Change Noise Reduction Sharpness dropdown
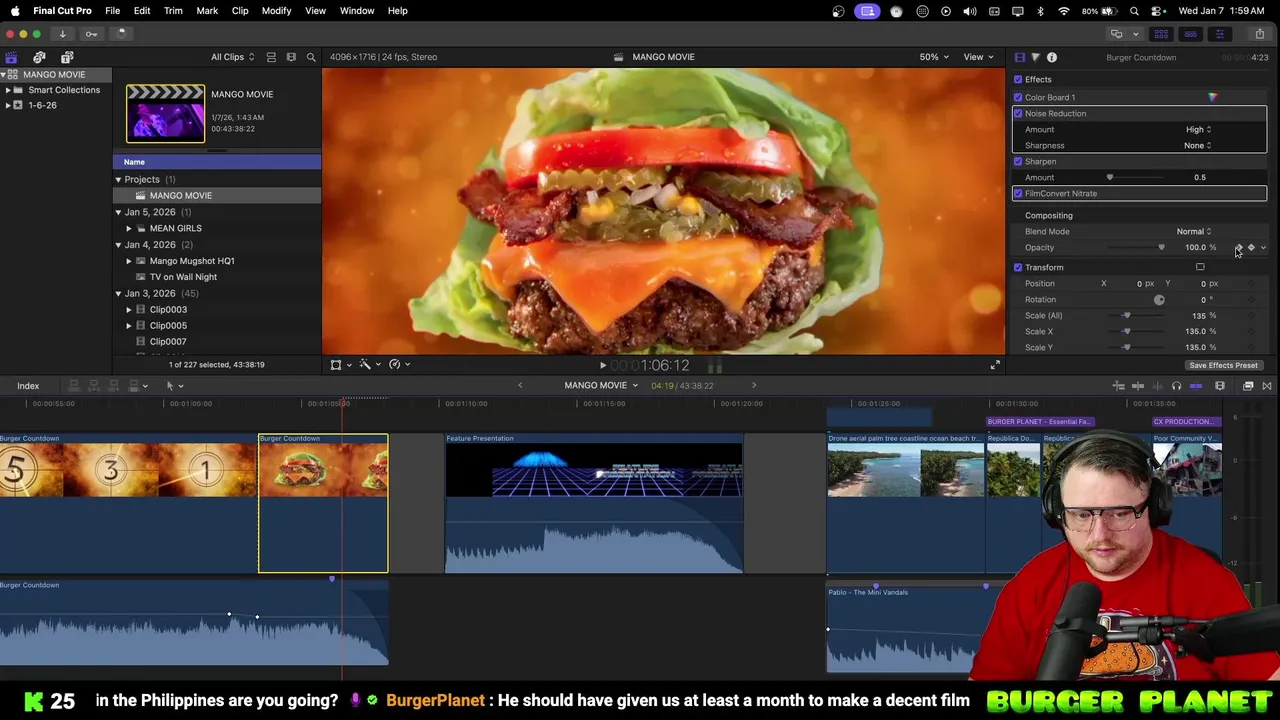Image resolution: width=1280 pixels, height=720 pixels. (x=1197, y=146)
